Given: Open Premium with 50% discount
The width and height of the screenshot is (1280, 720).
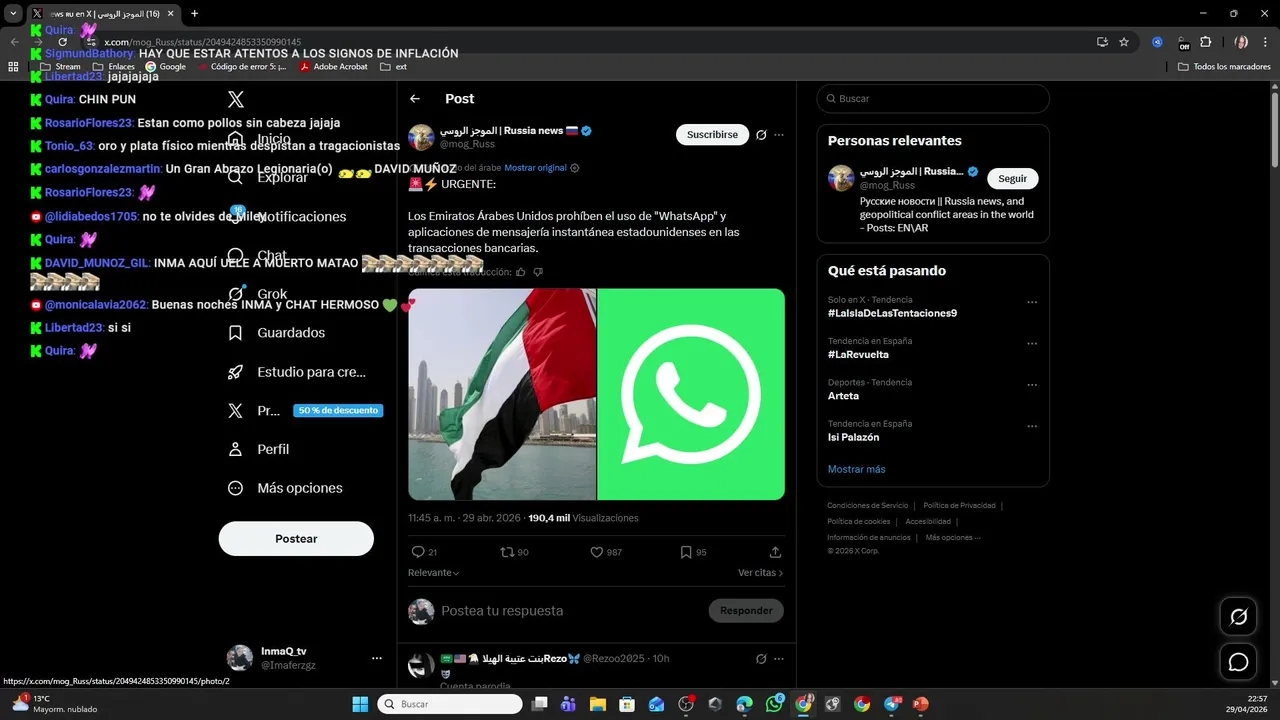Looking at the screenshot, I should (x=306, y=411).
